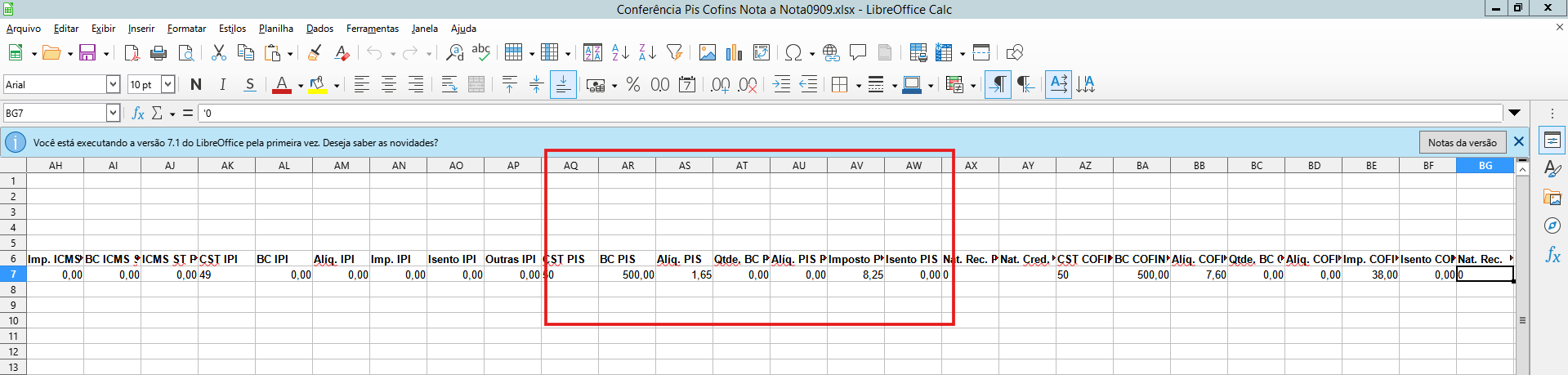
Task: Insert a hyperlink icon
Action: pos(831,53)
